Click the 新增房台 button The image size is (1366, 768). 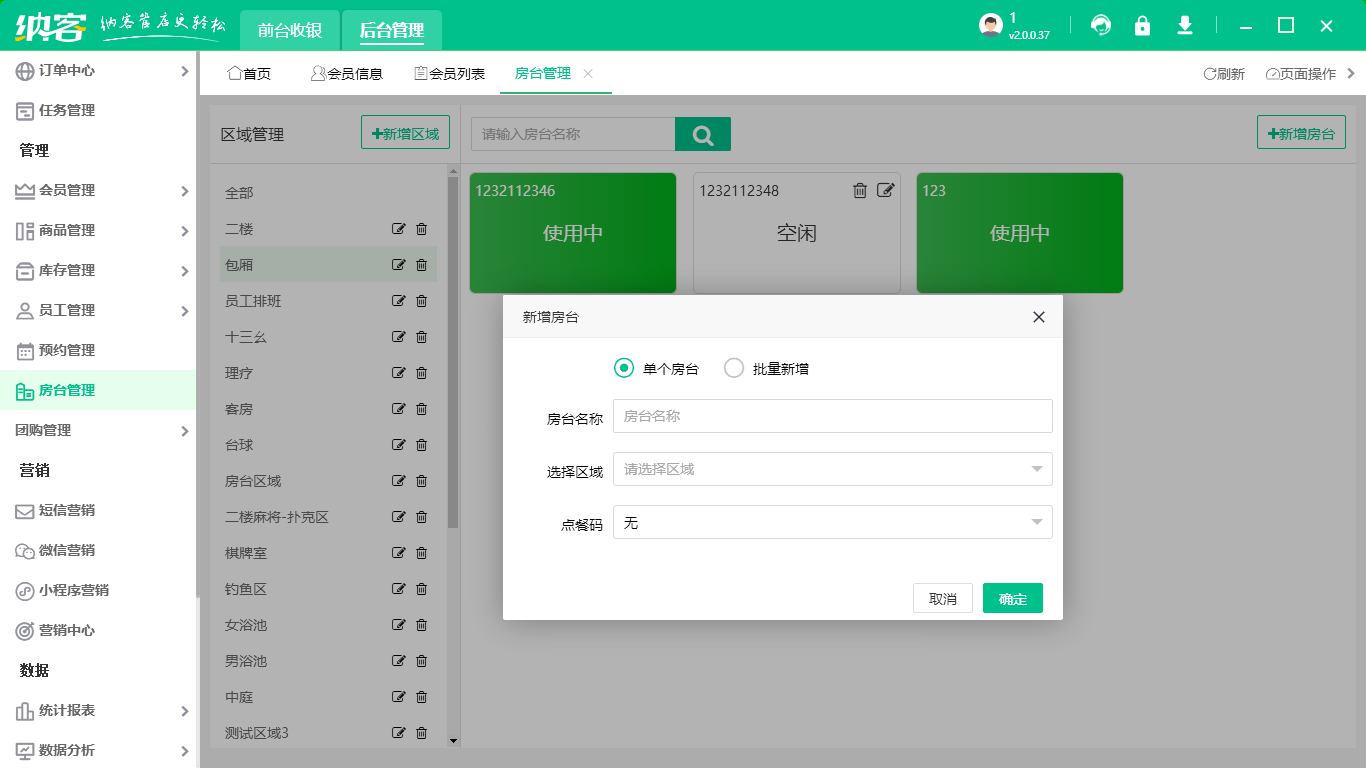click(1301, 131)
